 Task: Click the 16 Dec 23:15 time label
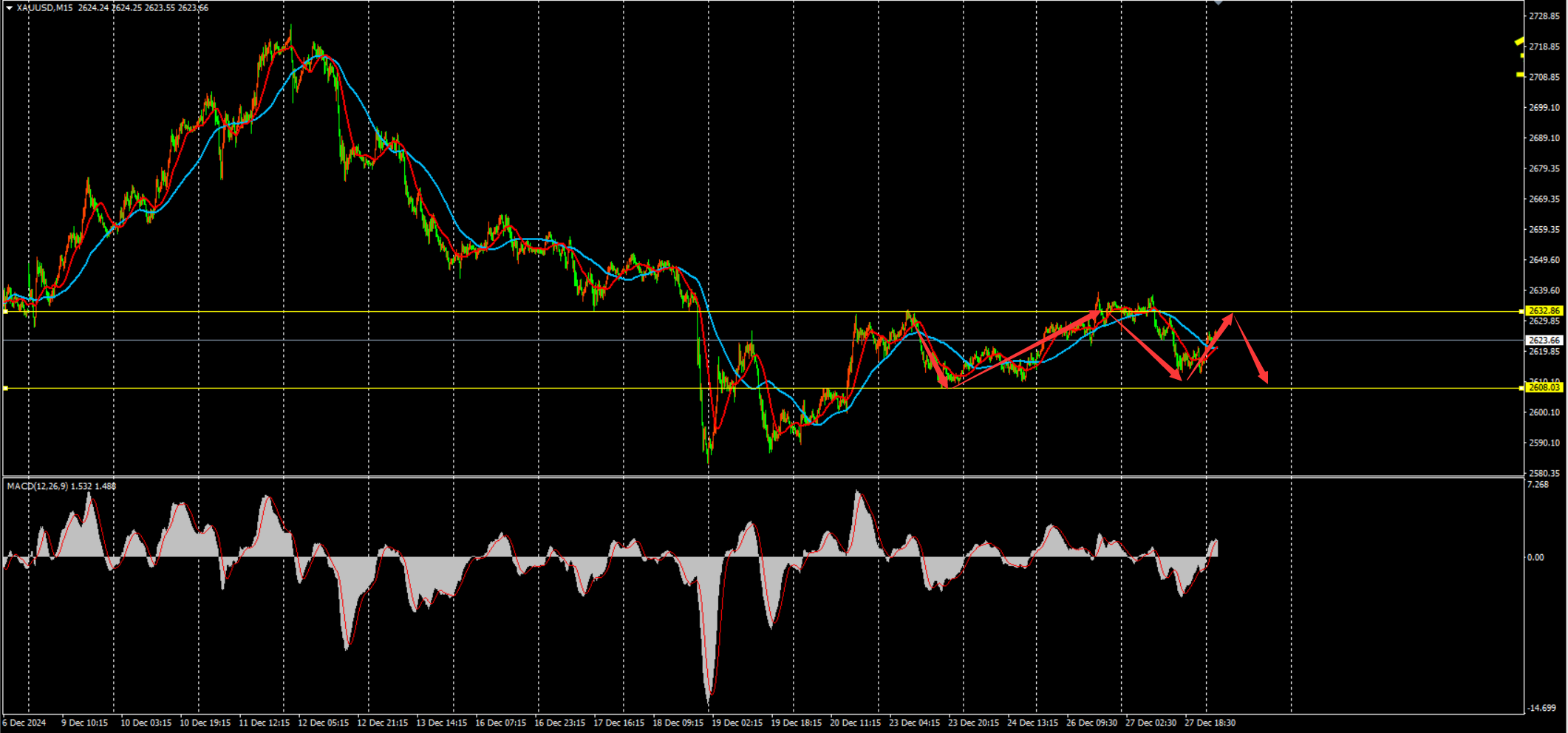point(559,723)
